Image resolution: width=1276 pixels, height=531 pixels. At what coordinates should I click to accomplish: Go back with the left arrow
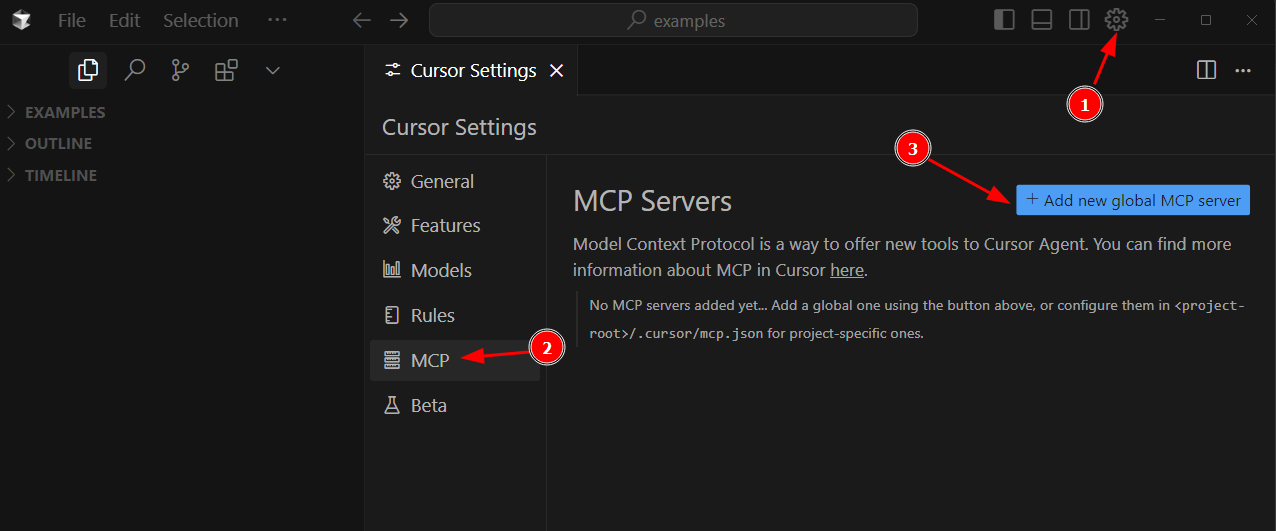pyautogui.click(x=362, y=20)
